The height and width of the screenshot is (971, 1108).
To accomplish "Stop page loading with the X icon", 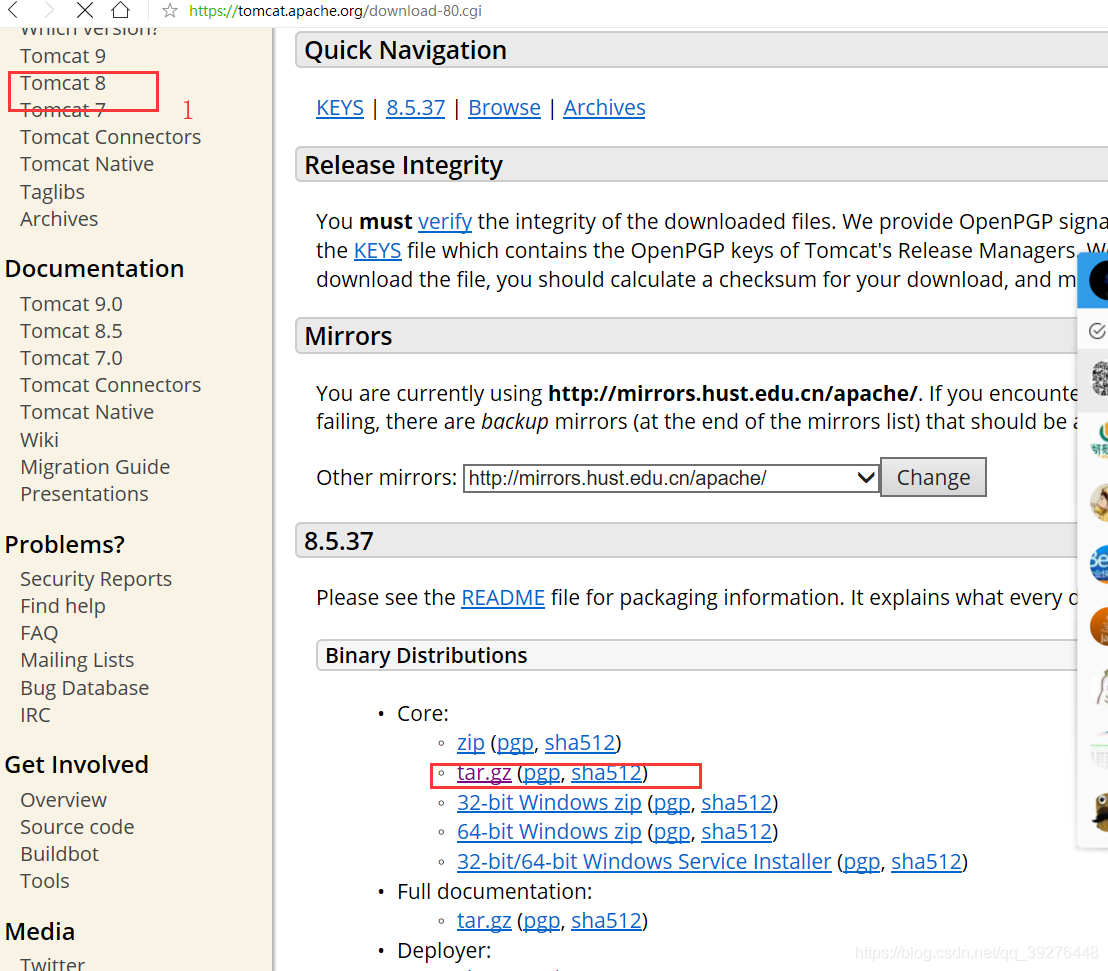I will pyautogui.click(x=85, y=10).
